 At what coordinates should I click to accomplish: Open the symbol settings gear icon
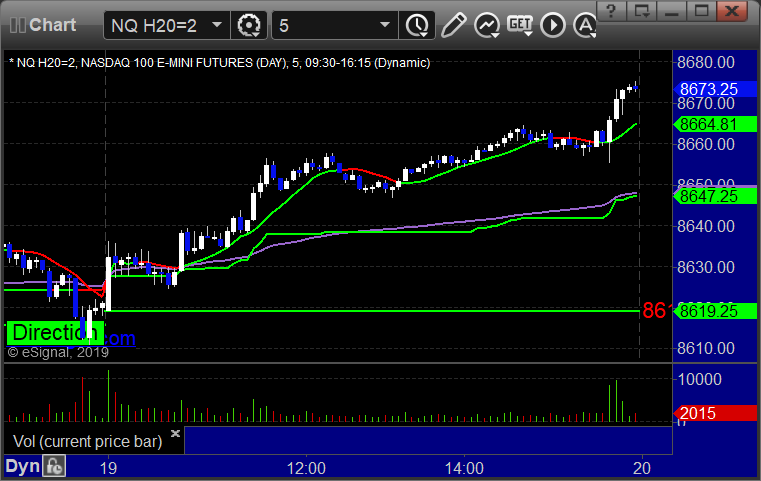pos(248,25)
